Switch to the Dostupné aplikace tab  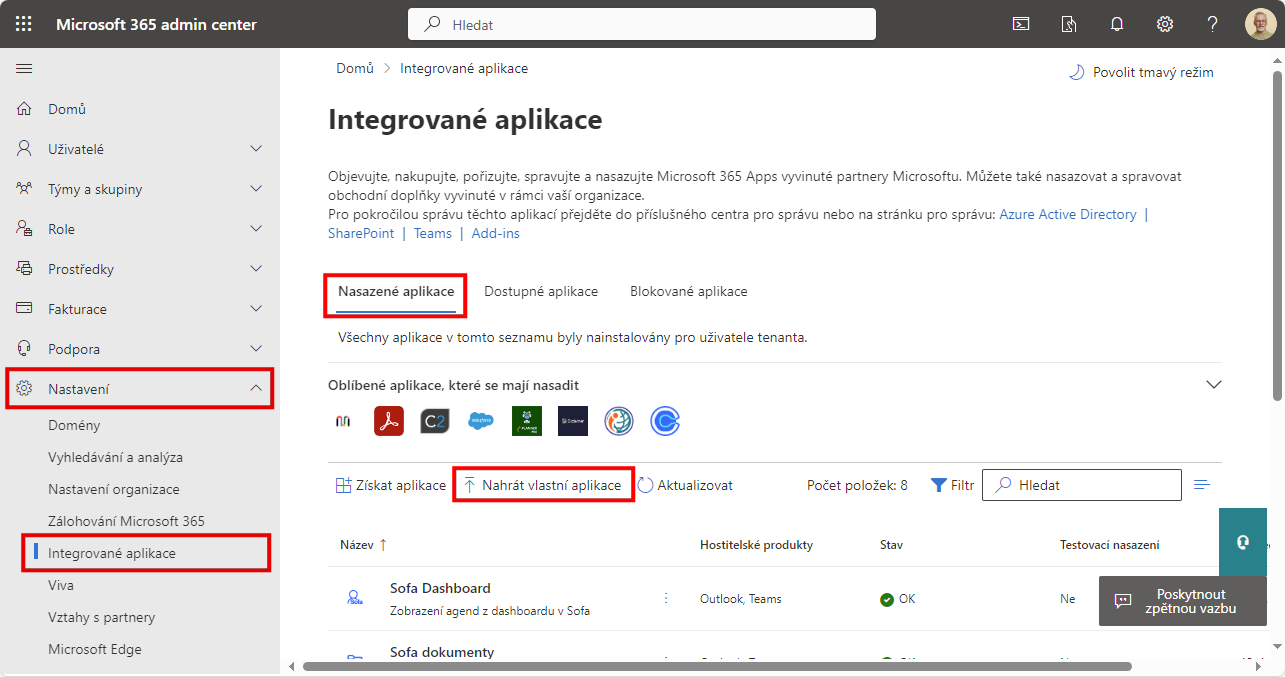541,292
